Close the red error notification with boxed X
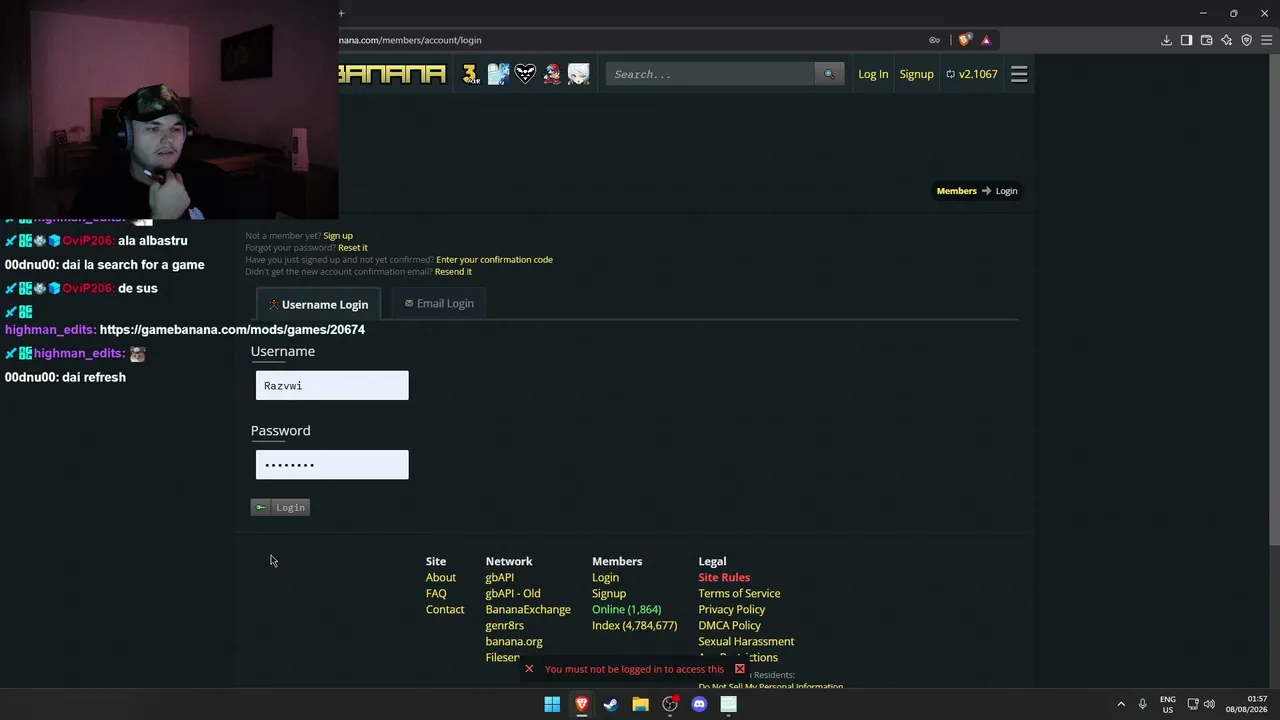This screenshot has height=720, width=1280. click(x=740, y=669)
